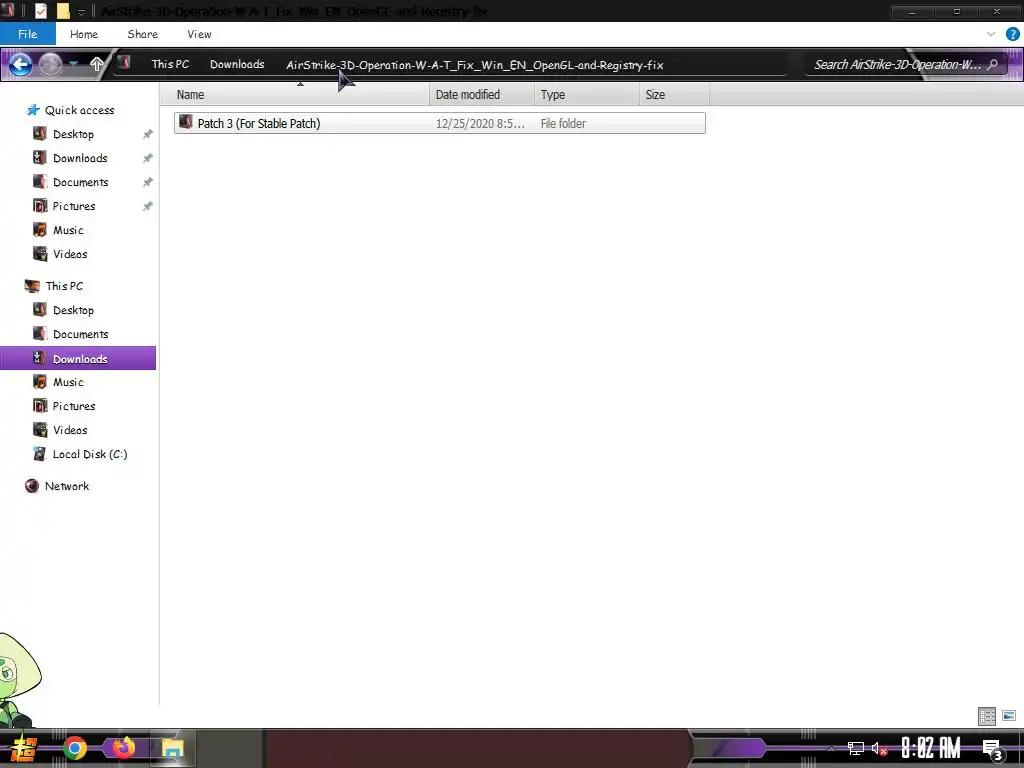Screen dimensions: 1024x768
Task: Click the muted volume tray icon
Action: 879,748
